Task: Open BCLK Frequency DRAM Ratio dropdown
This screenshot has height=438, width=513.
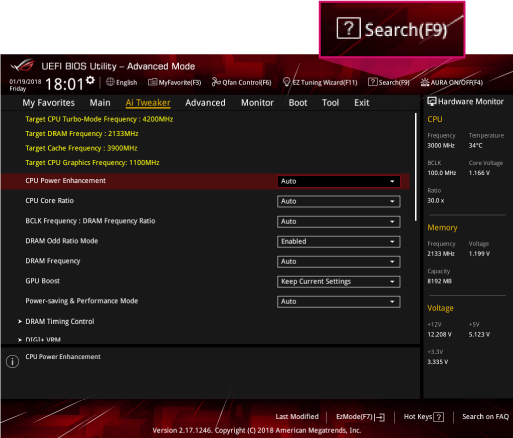Action: pos(339,221)
